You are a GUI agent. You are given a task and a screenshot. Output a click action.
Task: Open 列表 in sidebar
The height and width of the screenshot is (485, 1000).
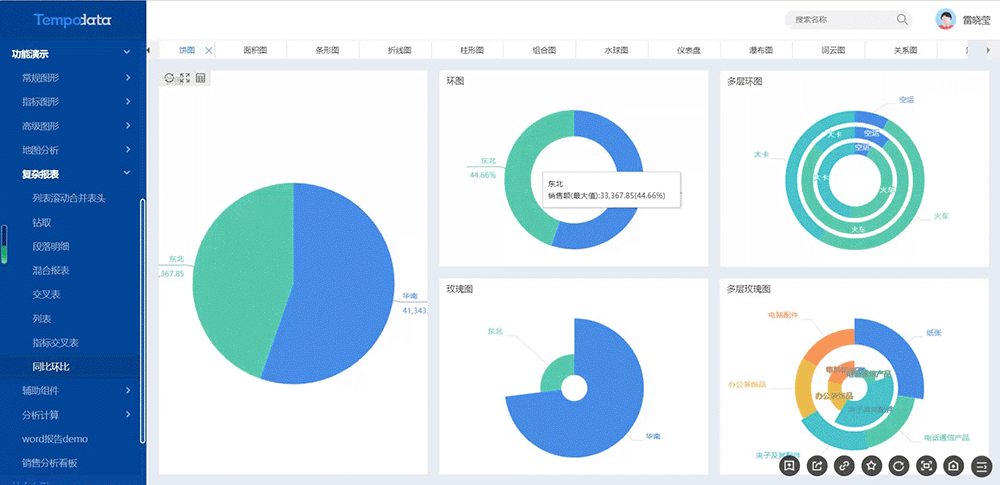[x=42, y=318]
